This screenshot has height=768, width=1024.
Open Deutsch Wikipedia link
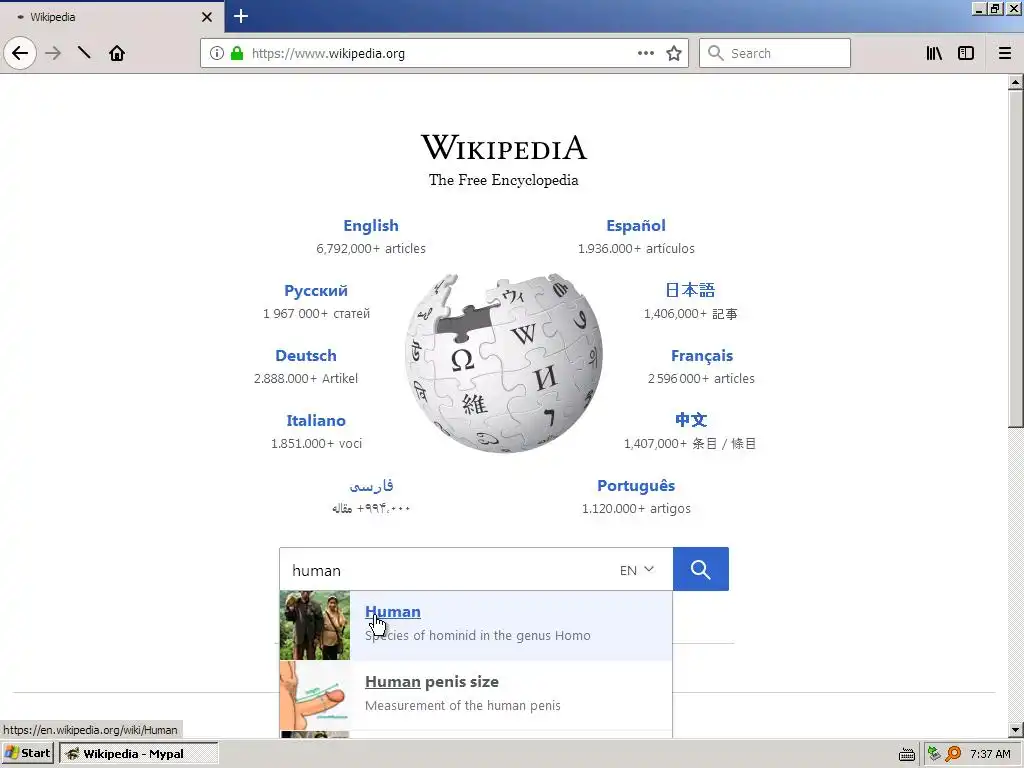coord(306,355)
